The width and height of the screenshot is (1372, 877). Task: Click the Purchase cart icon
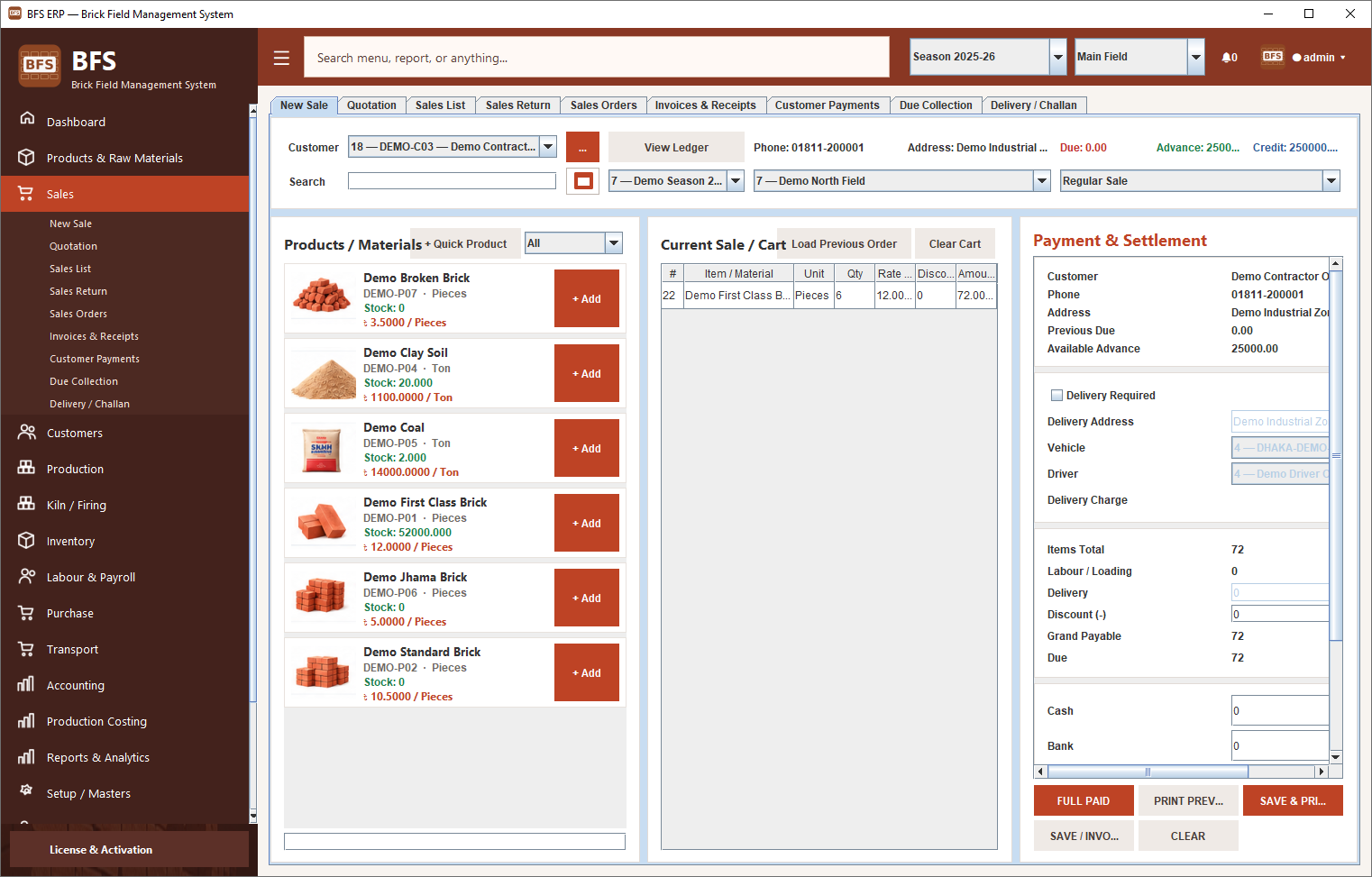click(x=27, y=612)
